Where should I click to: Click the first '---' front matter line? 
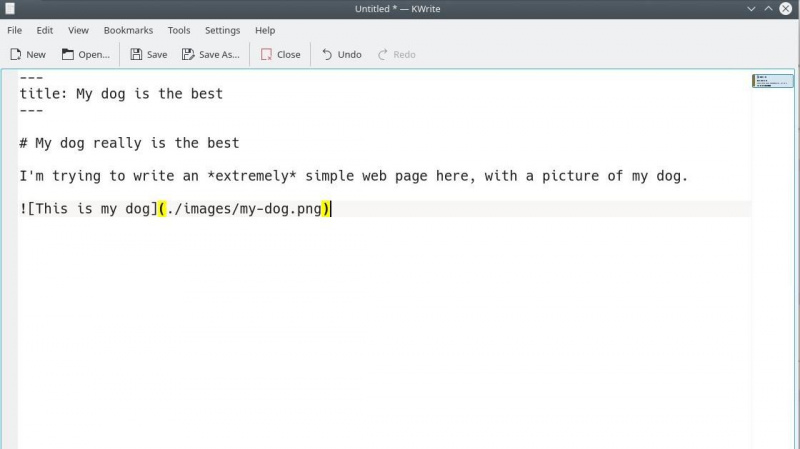click(31, 78)
